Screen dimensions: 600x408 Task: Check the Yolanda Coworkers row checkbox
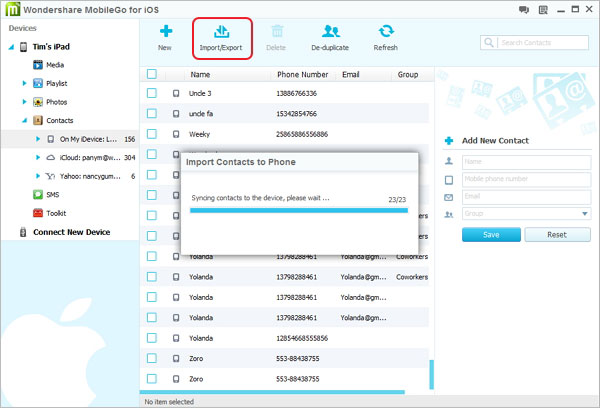[x=152, y=277]
